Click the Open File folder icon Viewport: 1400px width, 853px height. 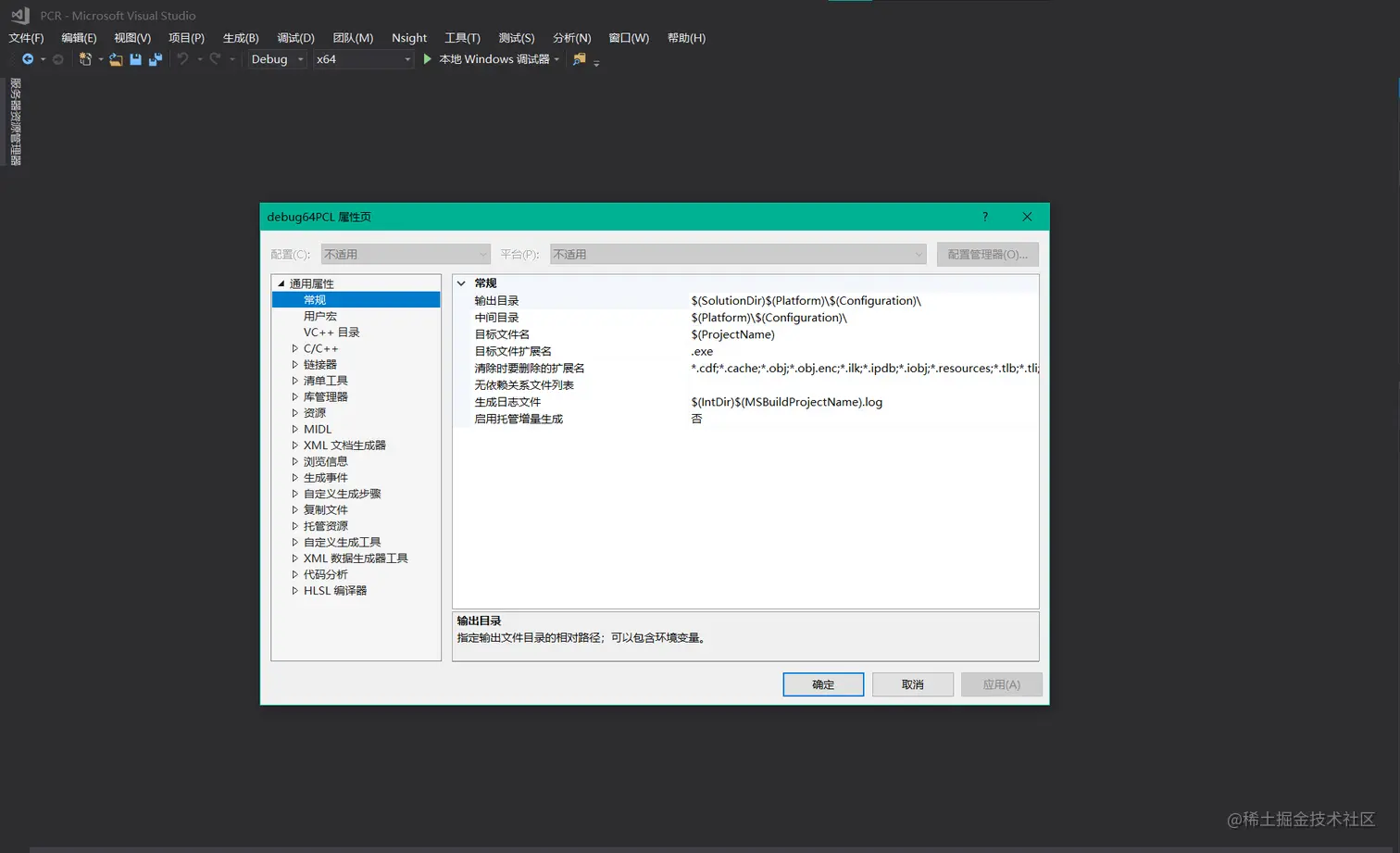(116, 59)
